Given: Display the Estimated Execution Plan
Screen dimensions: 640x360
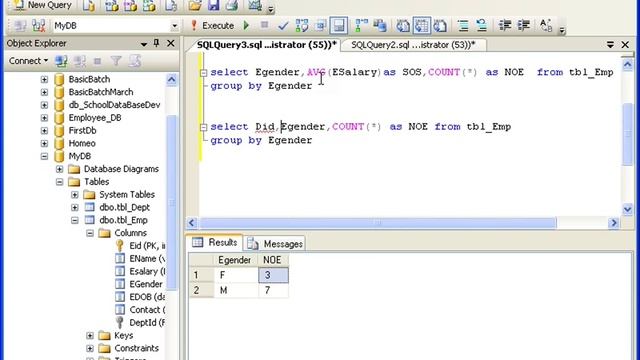Looking at the screenshot, I should 302,26.
